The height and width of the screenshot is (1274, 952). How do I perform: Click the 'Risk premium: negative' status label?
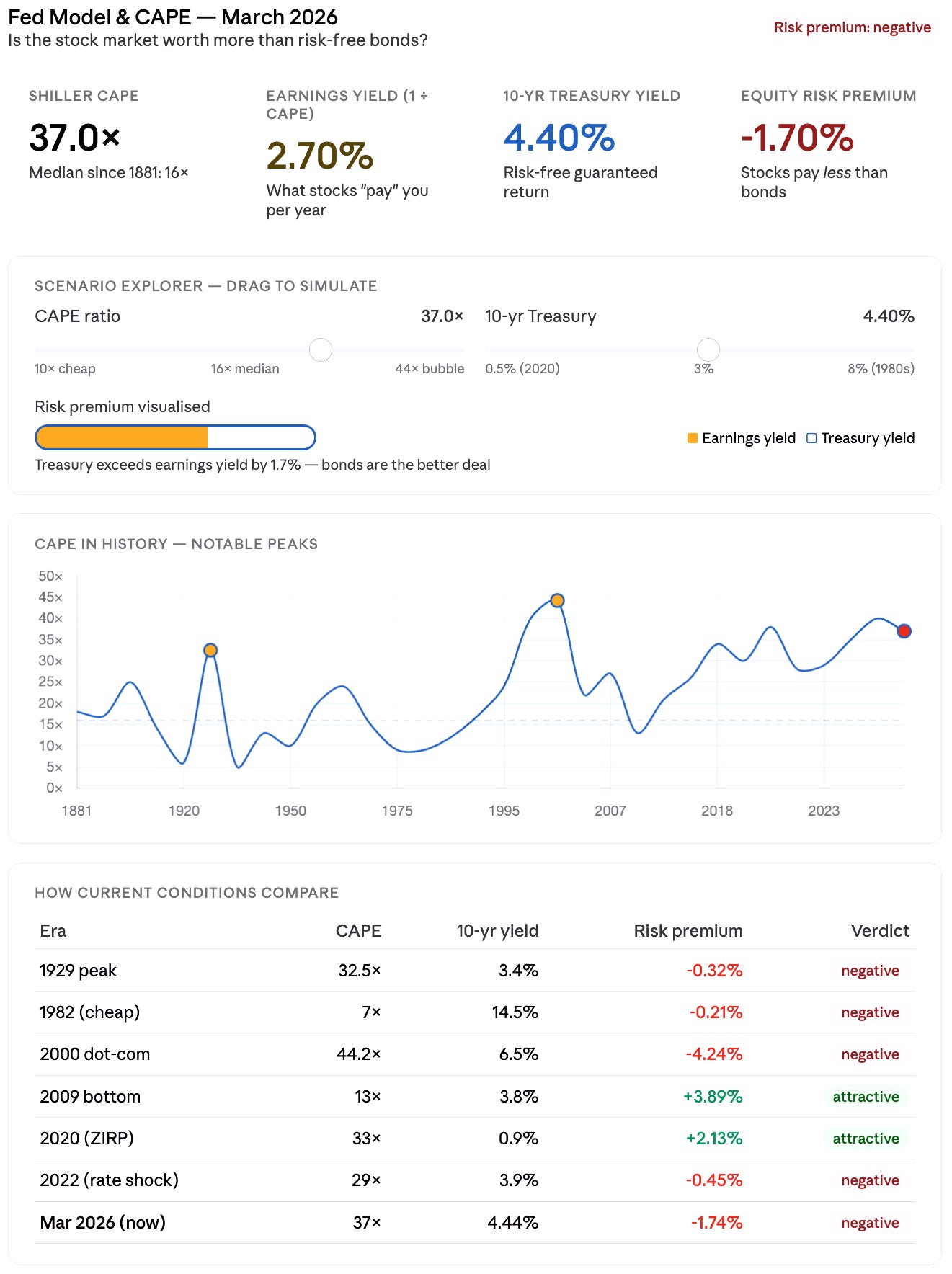(853, 27)
